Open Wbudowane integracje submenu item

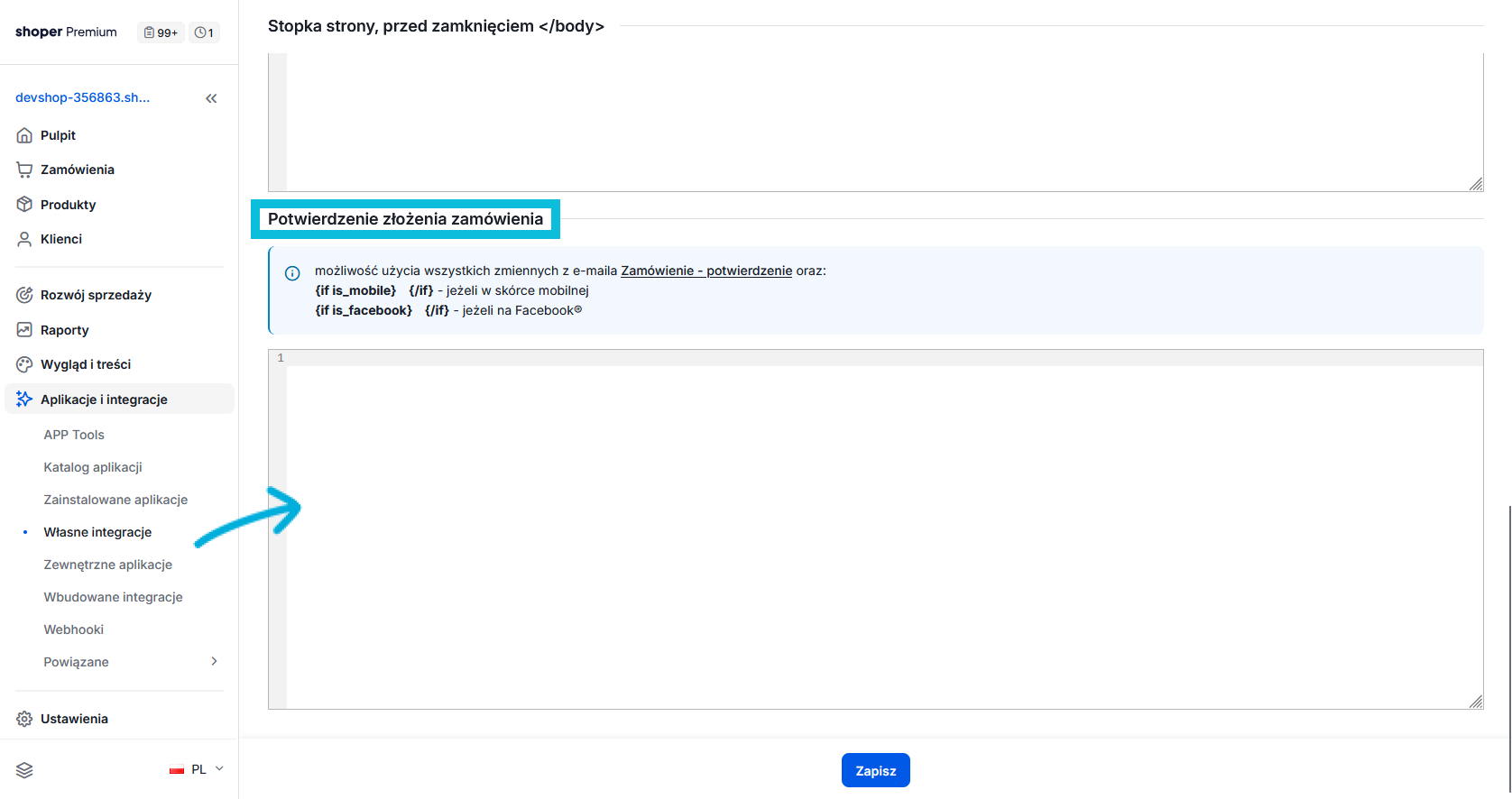(113, 597)
